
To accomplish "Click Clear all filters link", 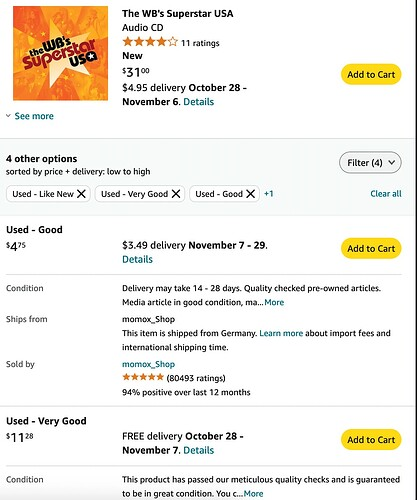I will coord(386,194).
